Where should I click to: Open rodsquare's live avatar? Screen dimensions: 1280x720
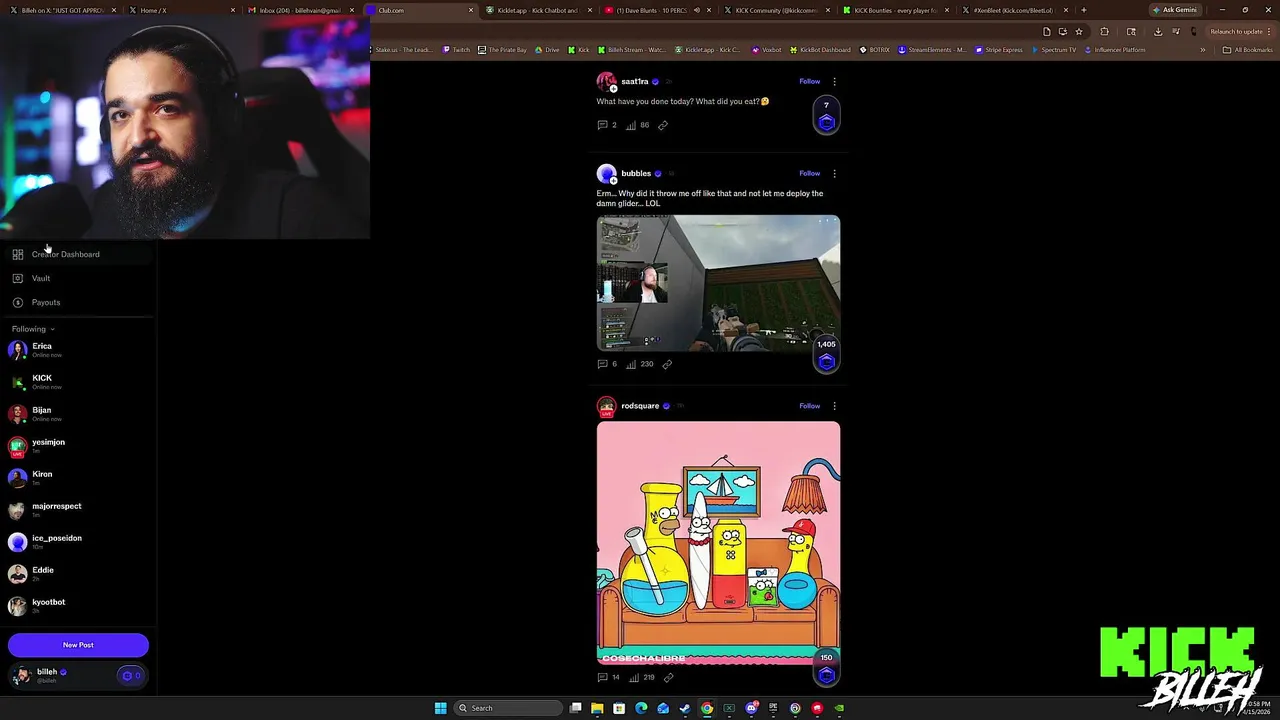(x=606, y=406)
